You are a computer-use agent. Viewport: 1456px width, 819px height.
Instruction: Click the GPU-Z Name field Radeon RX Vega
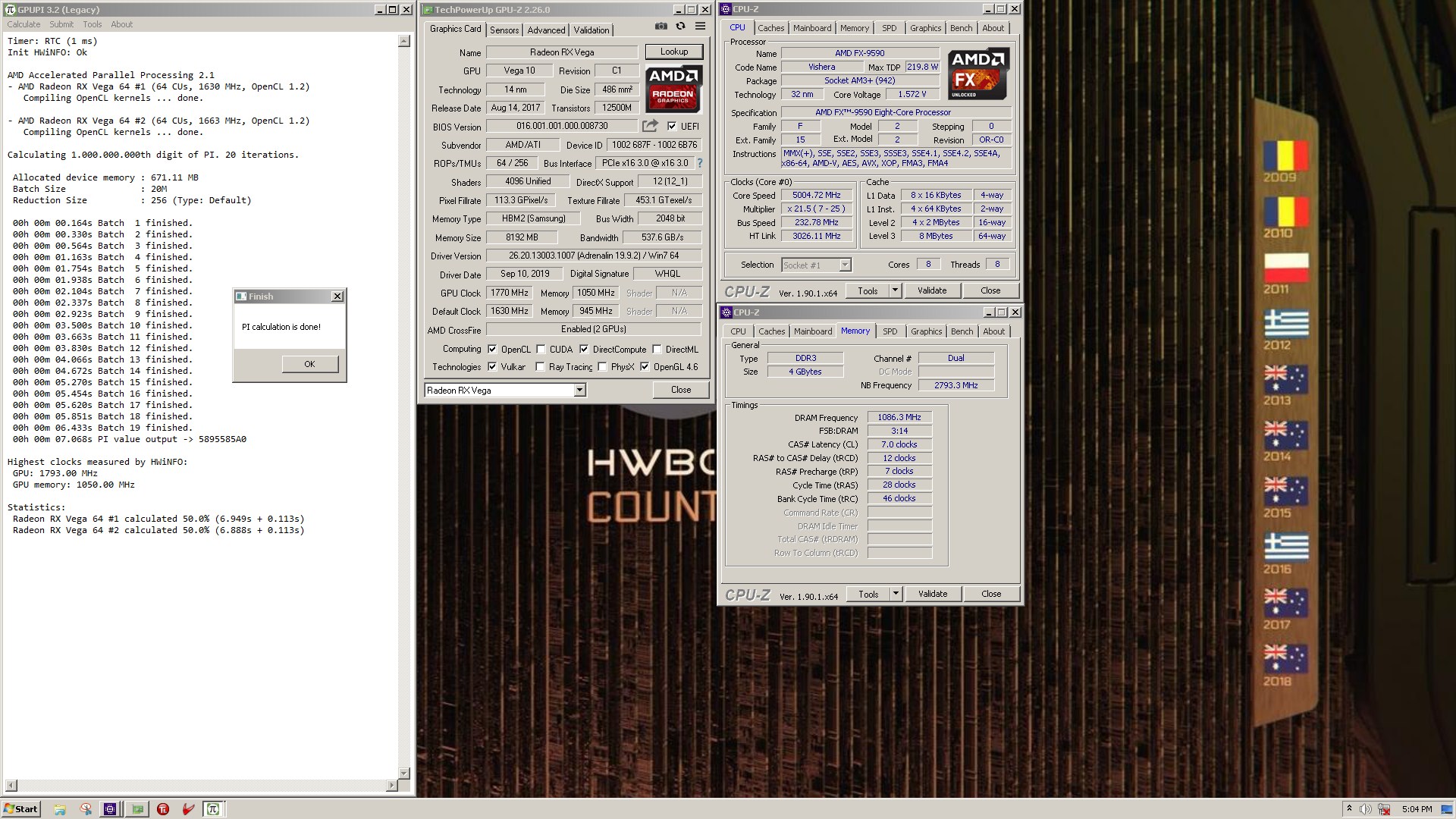(x=562, y=52)
